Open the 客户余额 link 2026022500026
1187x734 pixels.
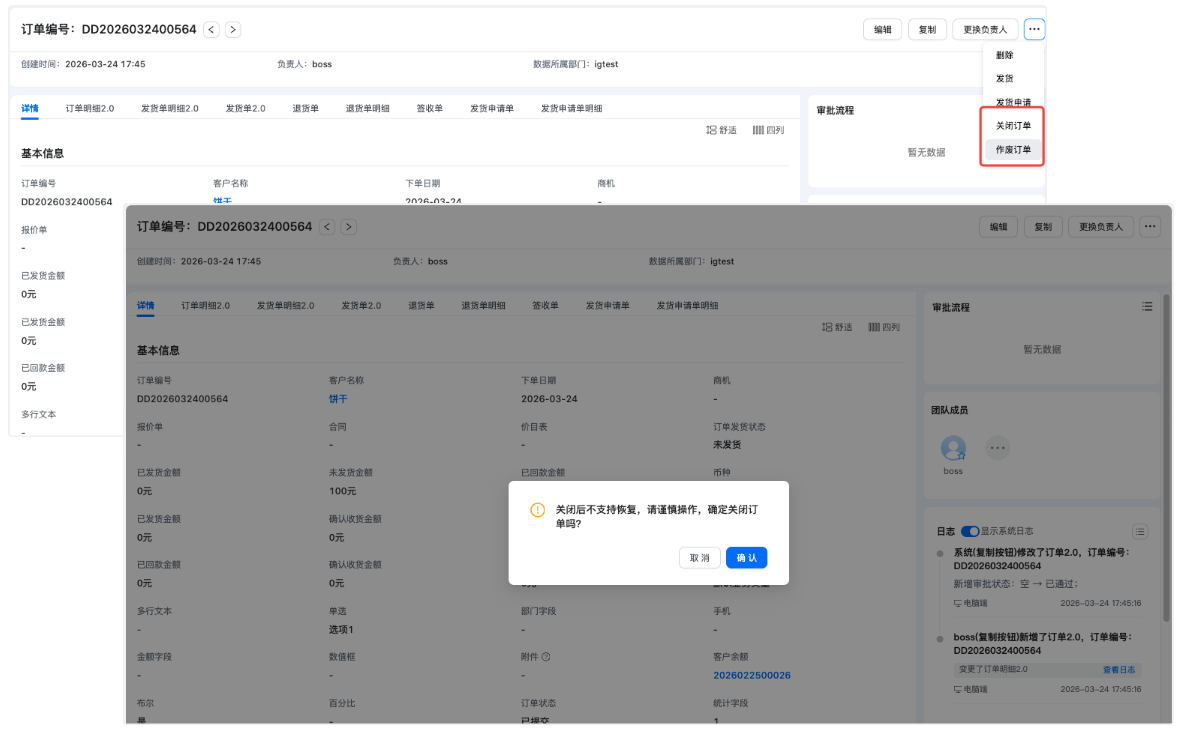[751, 676]
